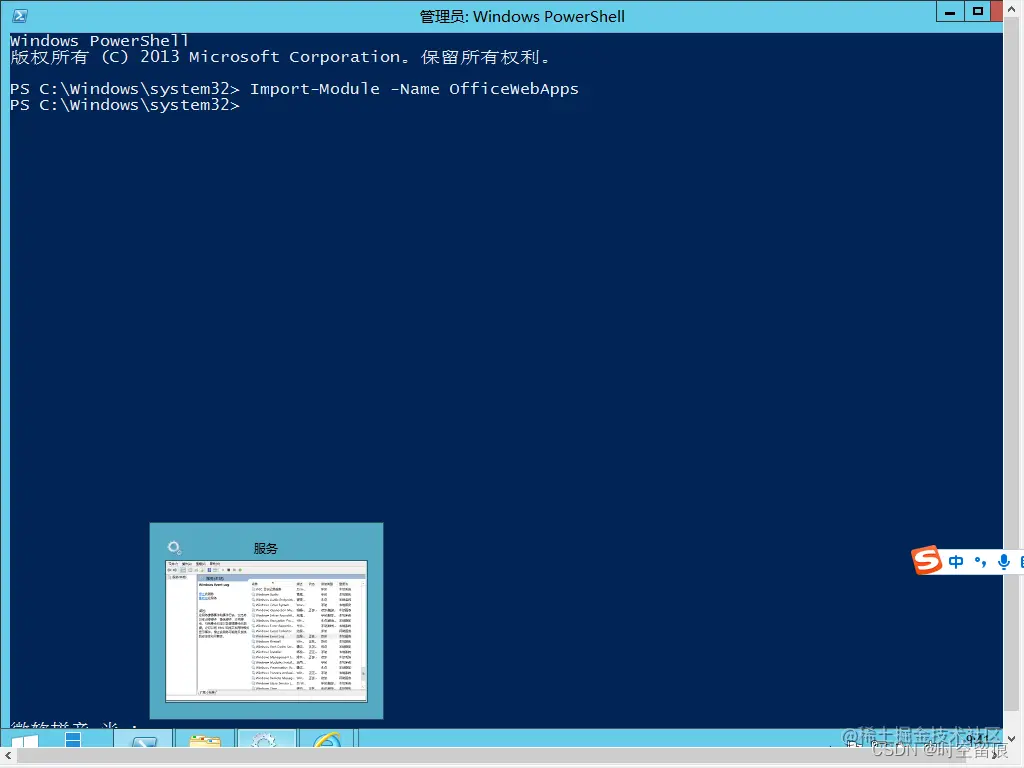This screenshot has height=768, width=1024.
Task: Open File Explorer from the taskbar
Action: point(205,739)
